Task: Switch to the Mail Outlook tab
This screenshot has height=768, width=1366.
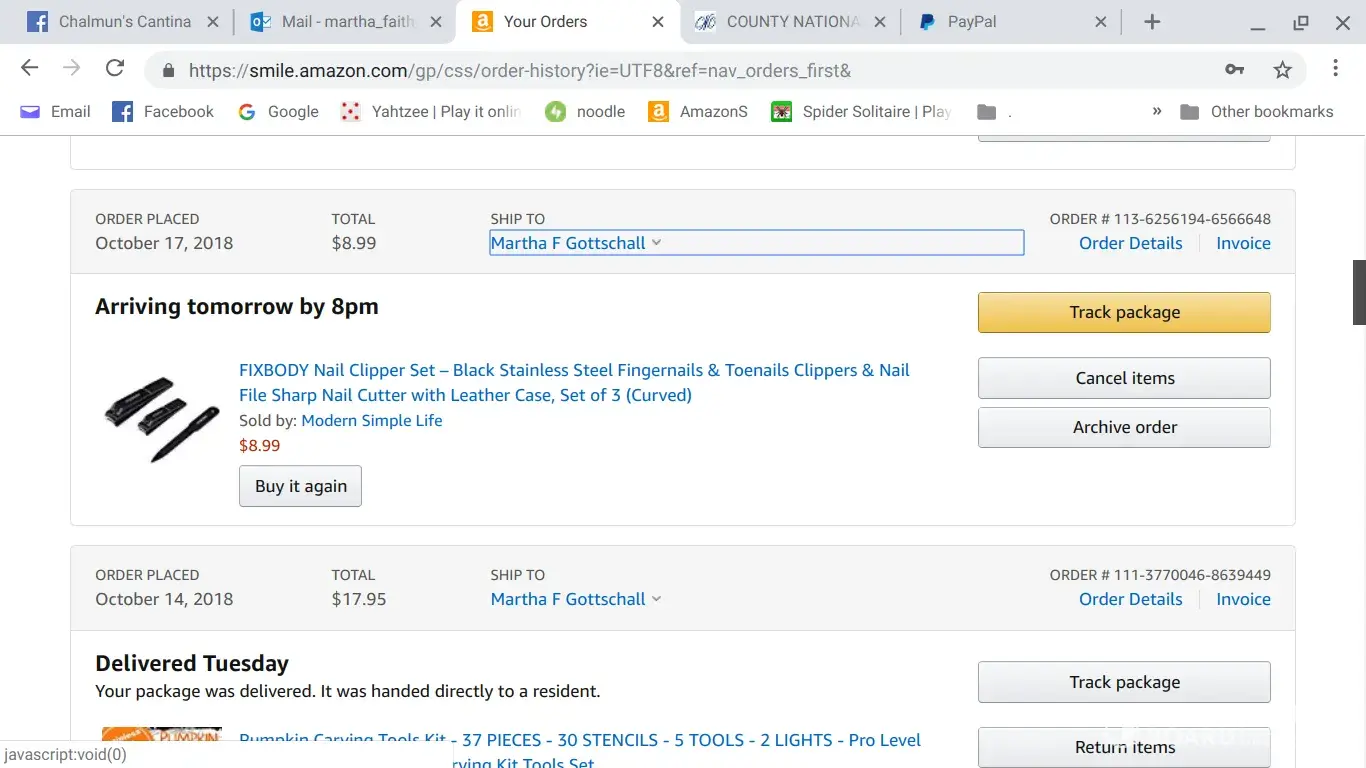Action: point(345,22)
